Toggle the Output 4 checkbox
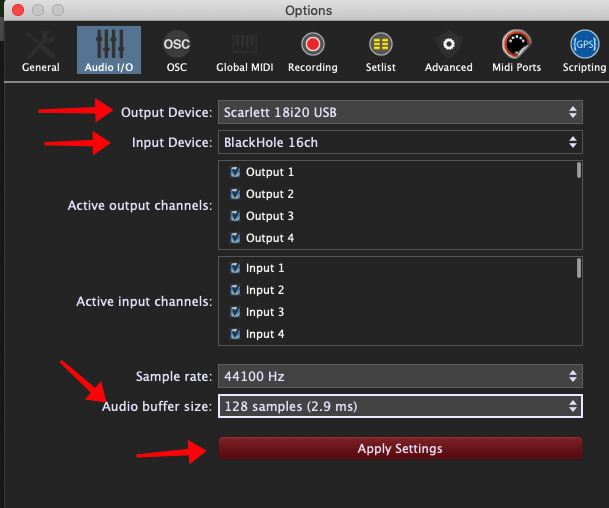 click(x=235, y=238)
